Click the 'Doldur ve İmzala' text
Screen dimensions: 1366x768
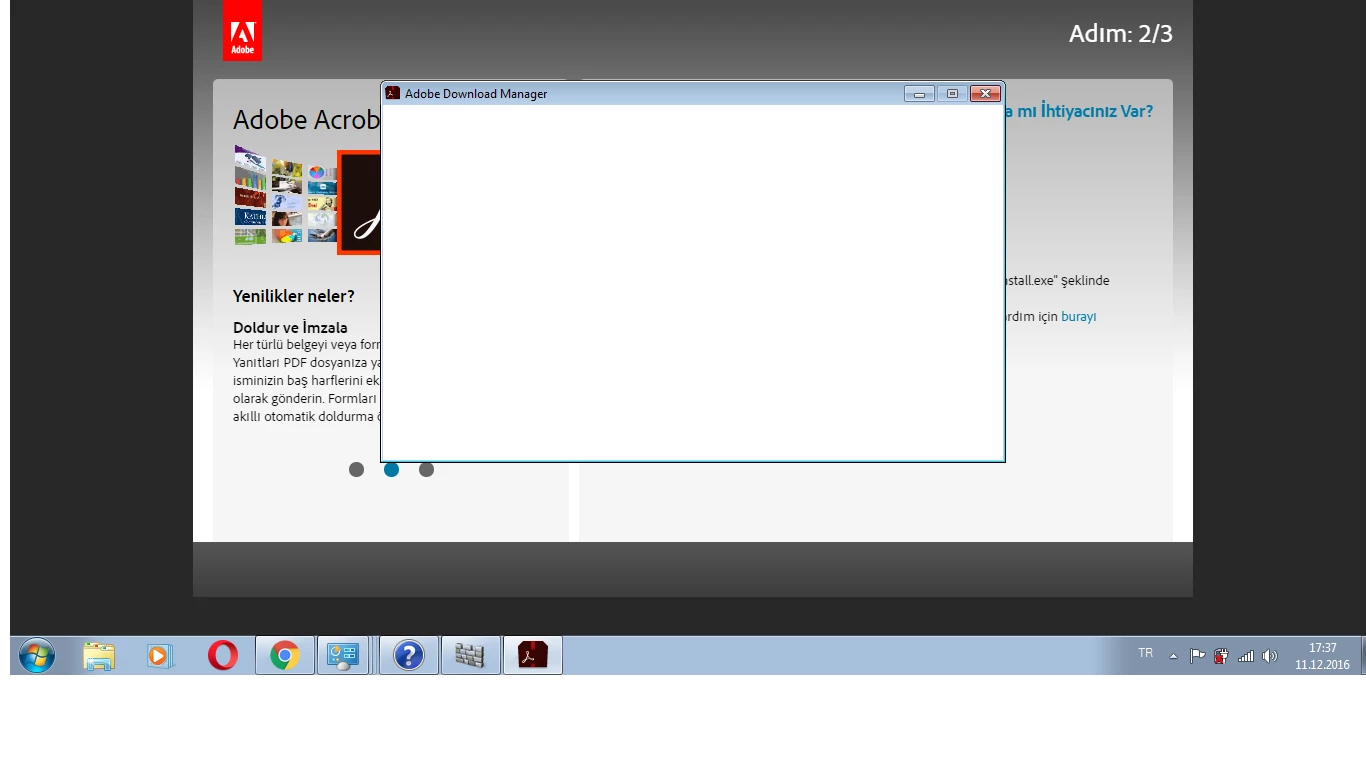pos(291,327)
